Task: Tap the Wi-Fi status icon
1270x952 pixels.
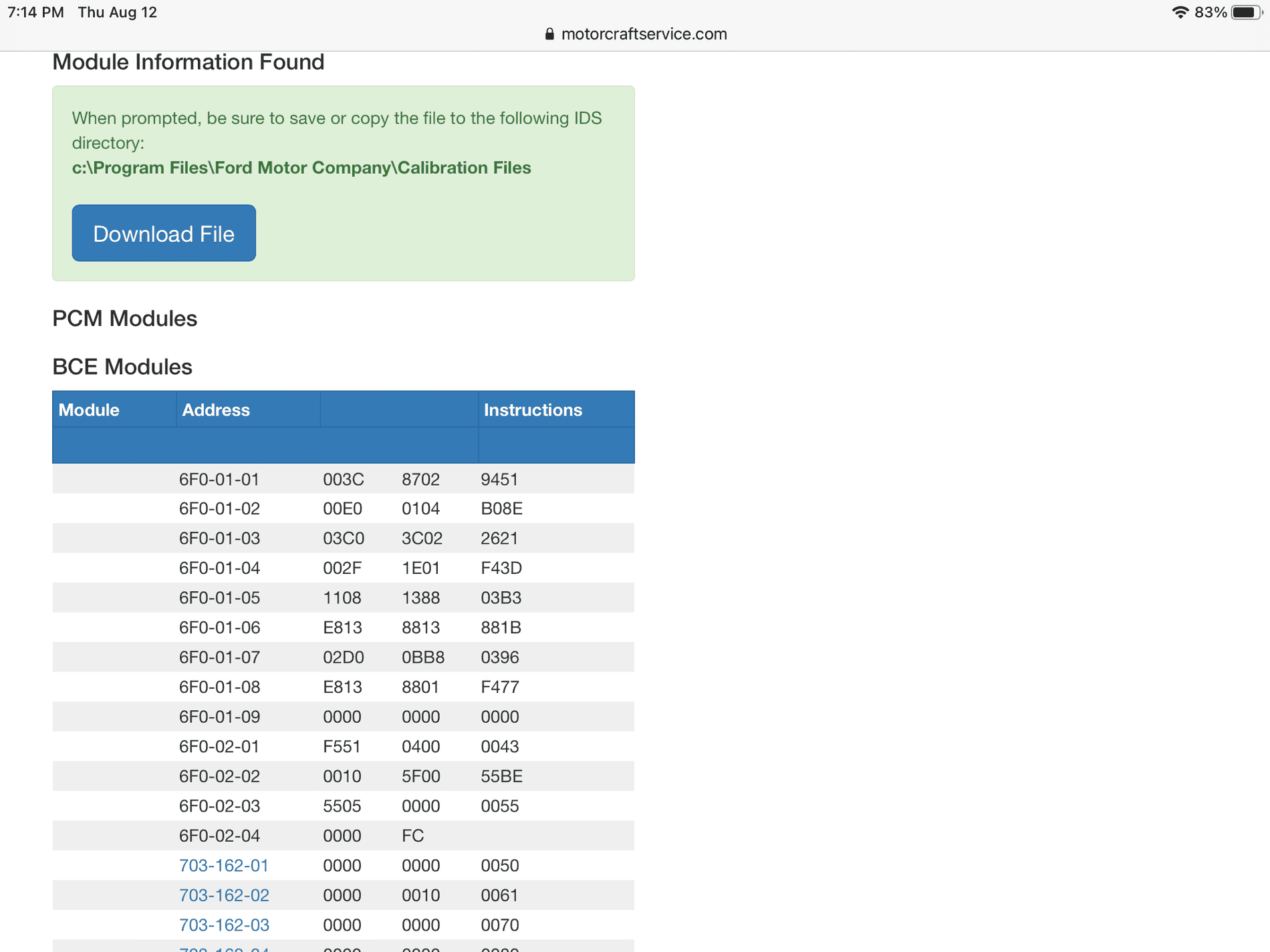Action: (x=1180, y=12)
